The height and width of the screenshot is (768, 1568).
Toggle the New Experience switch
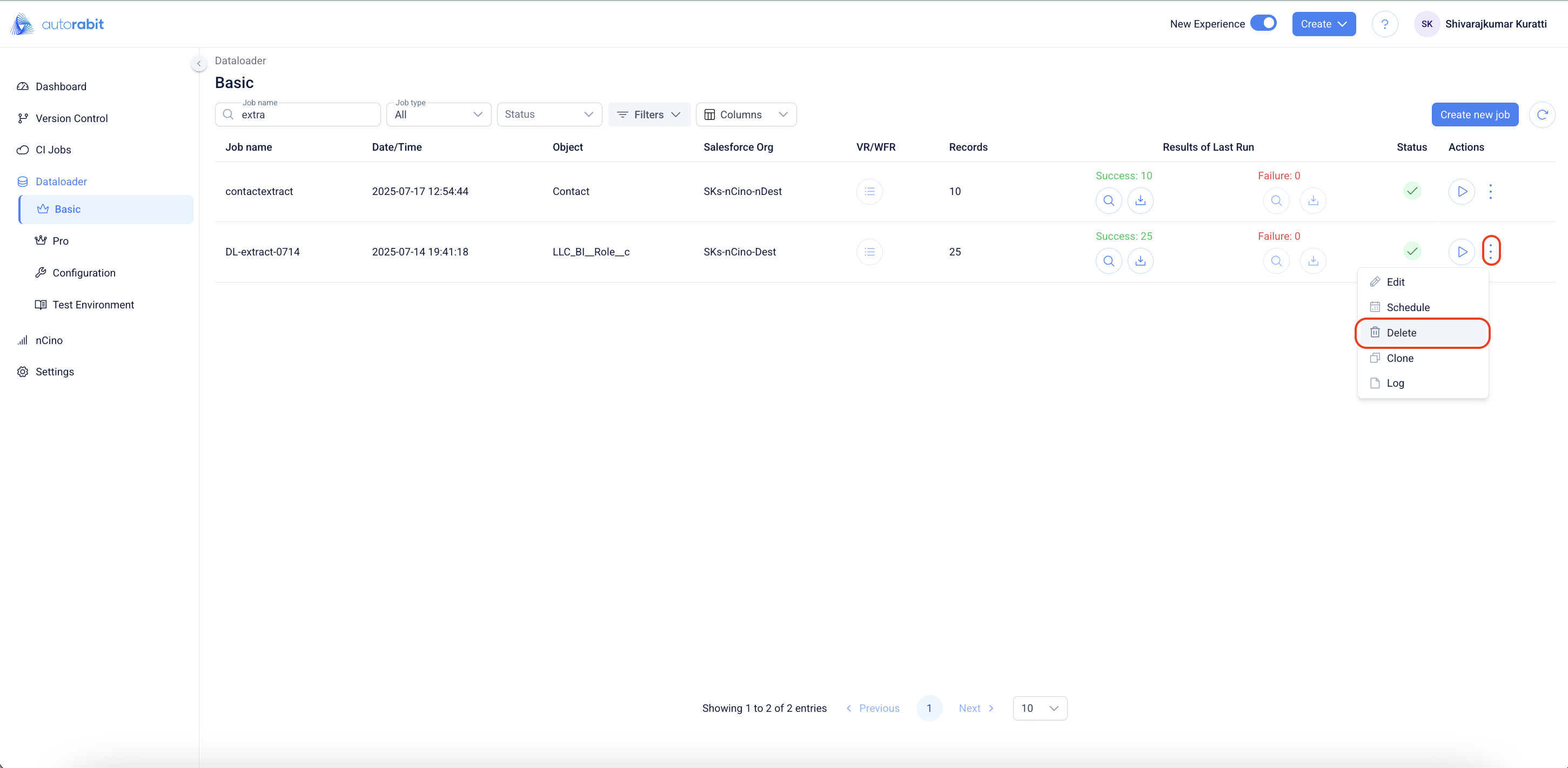(x=1264, y=23)
